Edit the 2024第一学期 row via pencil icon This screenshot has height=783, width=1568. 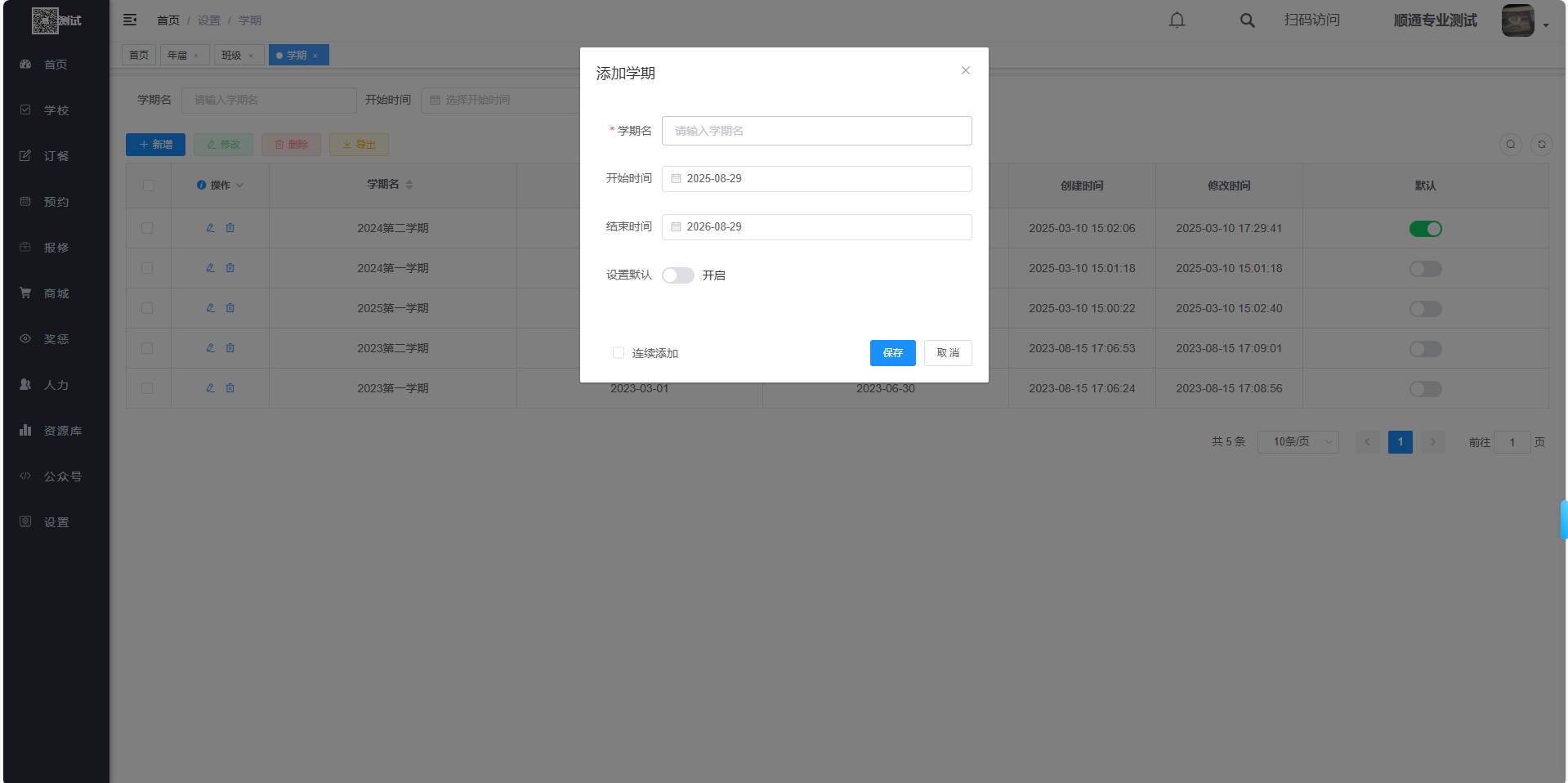pyautogui.click(x=210, y=268)
